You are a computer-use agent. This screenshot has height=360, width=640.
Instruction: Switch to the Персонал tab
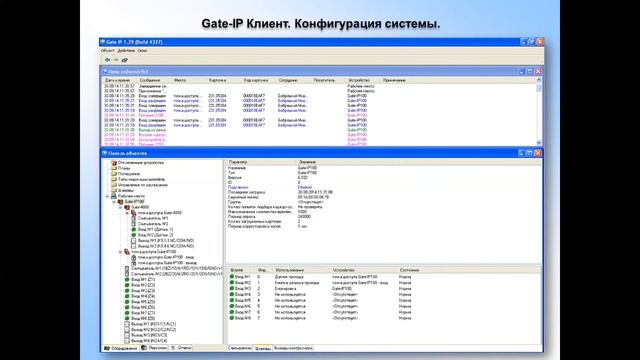[154, 348]
